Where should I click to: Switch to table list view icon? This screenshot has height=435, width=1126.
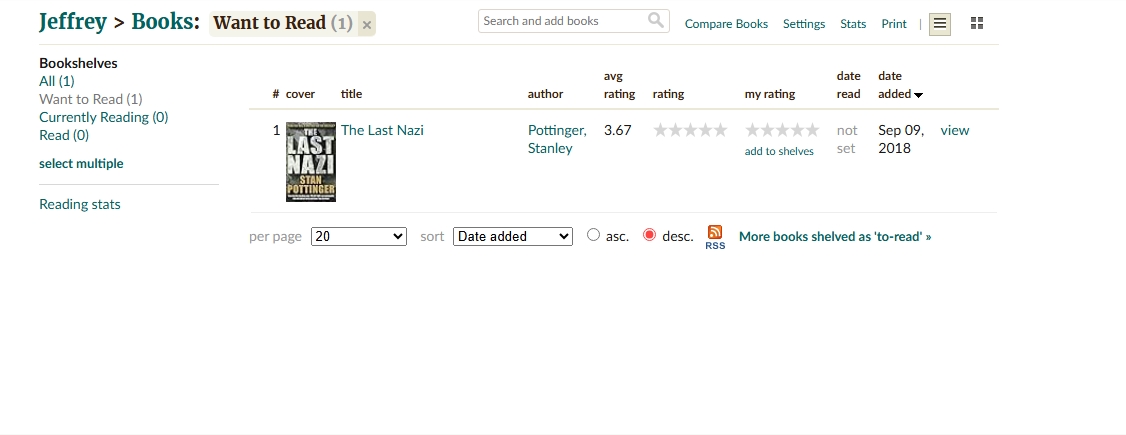tap(939, 24)
